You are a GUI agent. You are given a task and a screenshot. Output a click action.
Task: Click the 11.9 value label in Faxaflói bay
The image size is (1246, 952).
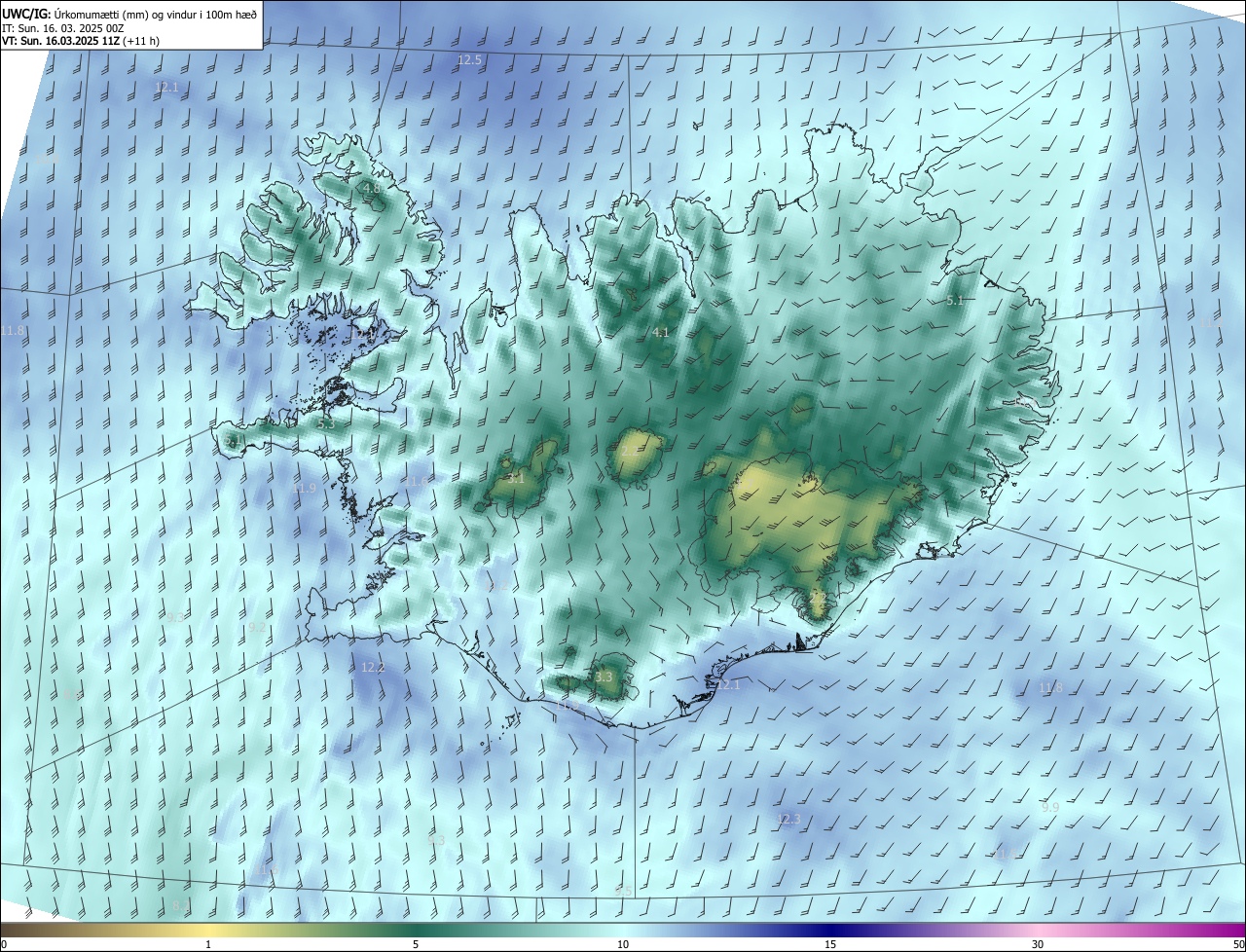coord(305,488)
